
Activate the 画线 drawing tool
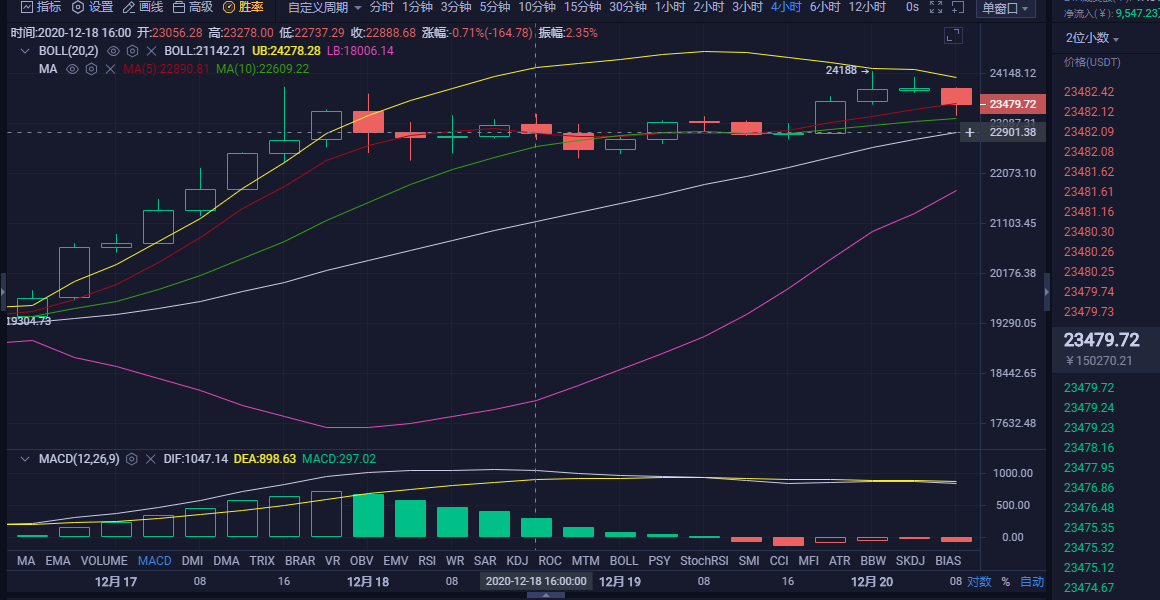(143, 7)
